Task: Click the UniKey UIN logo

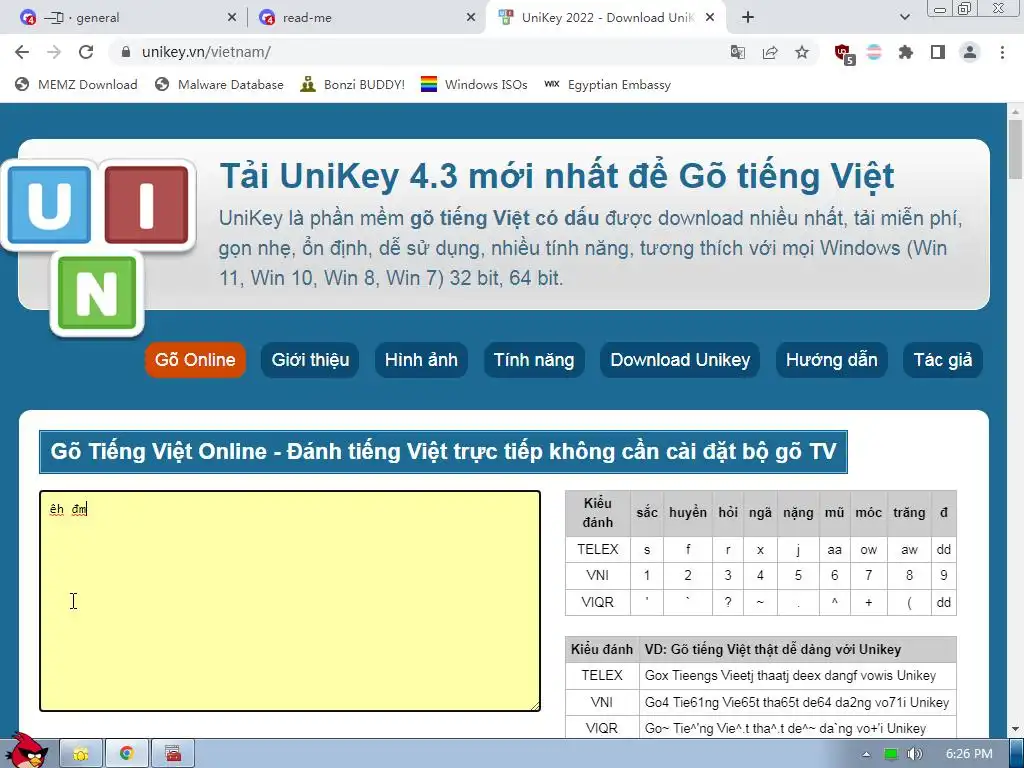Action: [99, 248]
